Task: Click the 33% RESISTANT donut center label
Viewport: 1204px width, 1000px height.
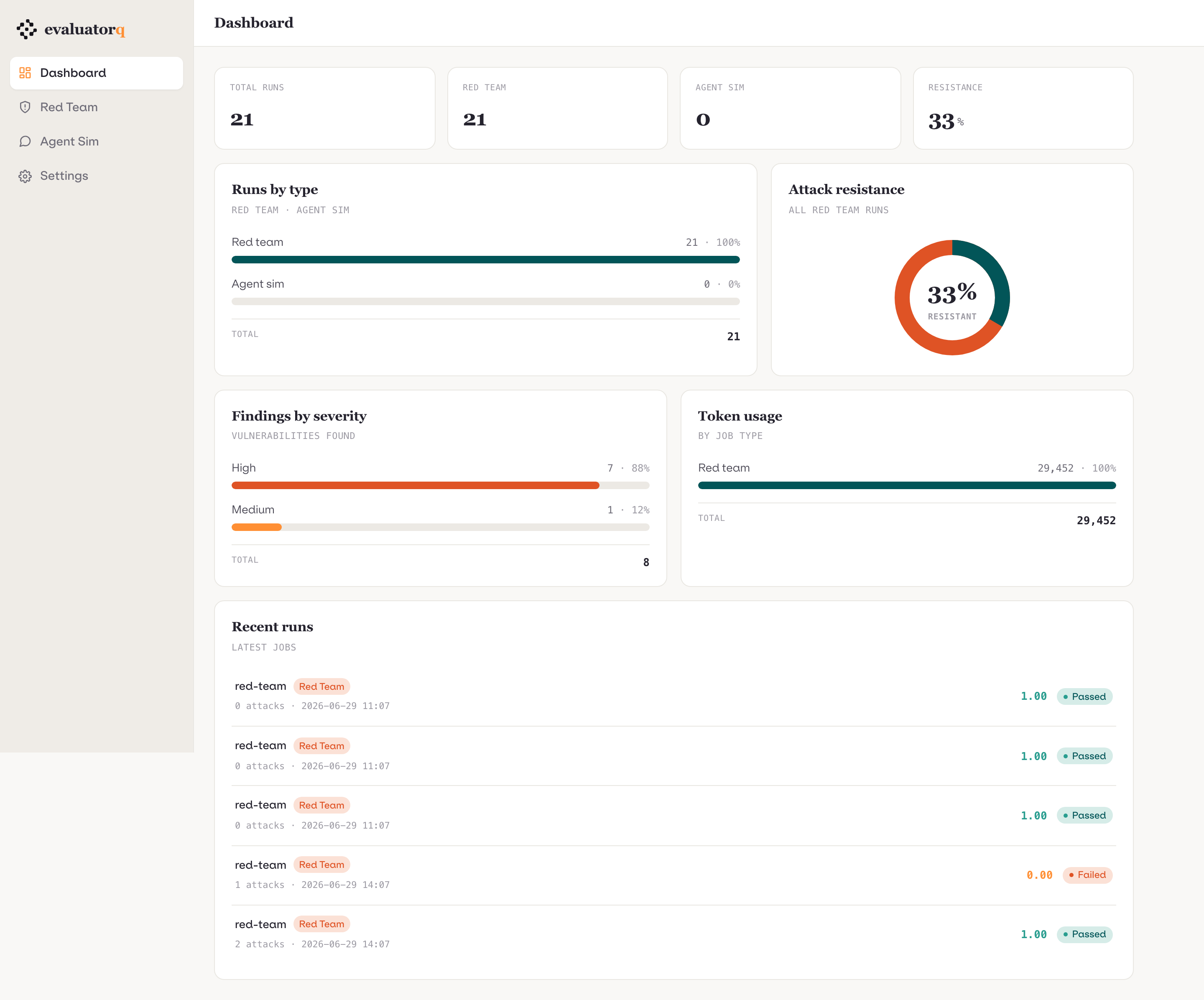Action: tap(952, 301)
